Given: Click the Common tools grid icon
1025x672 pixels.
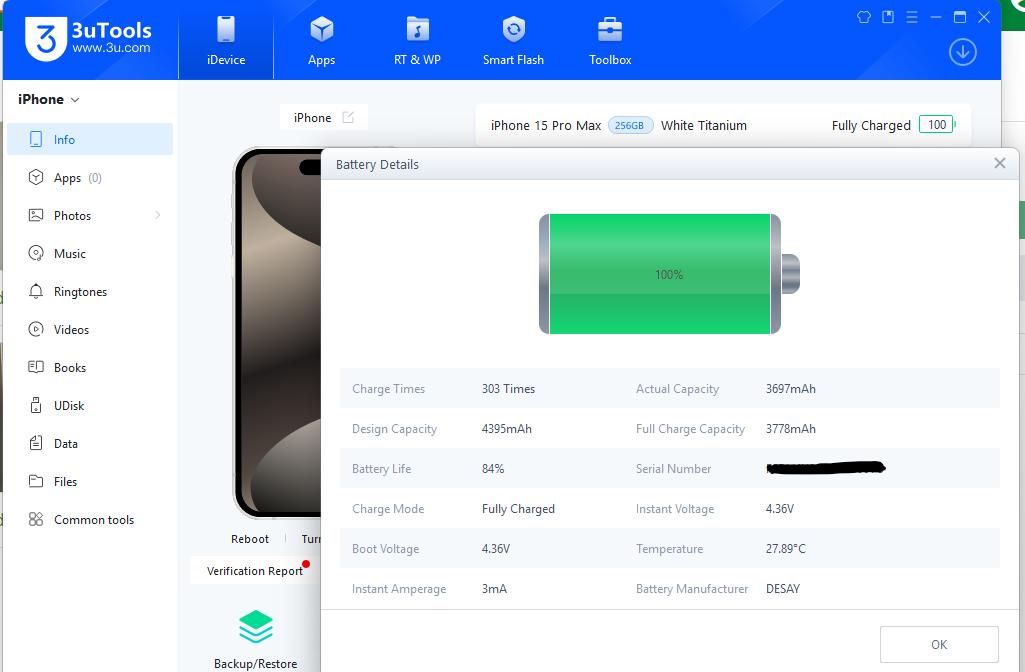Looking at the screenshot, I should coord(36,519).
